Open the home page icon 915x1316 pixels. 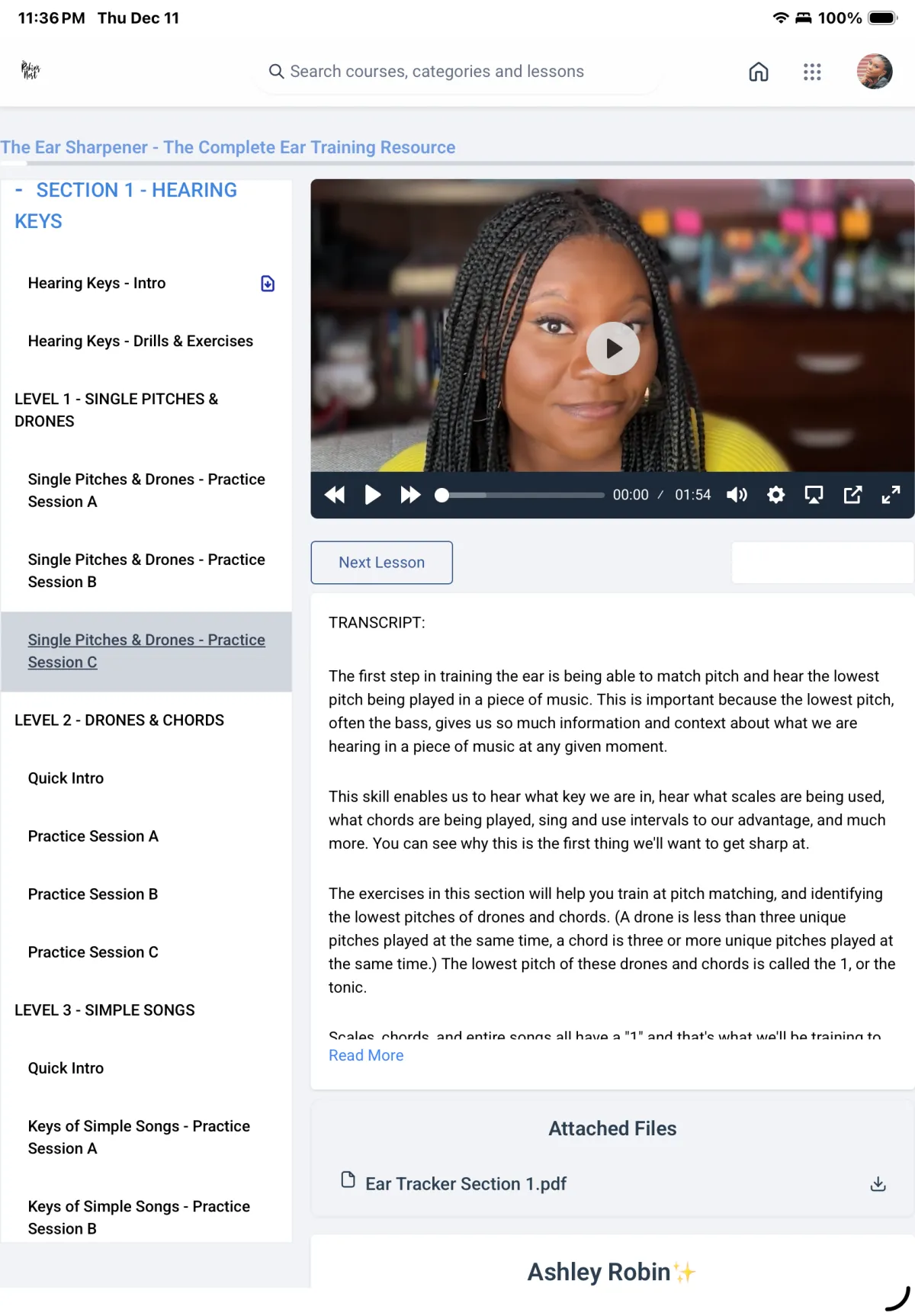pyautogui.click(x=758, y=72)
